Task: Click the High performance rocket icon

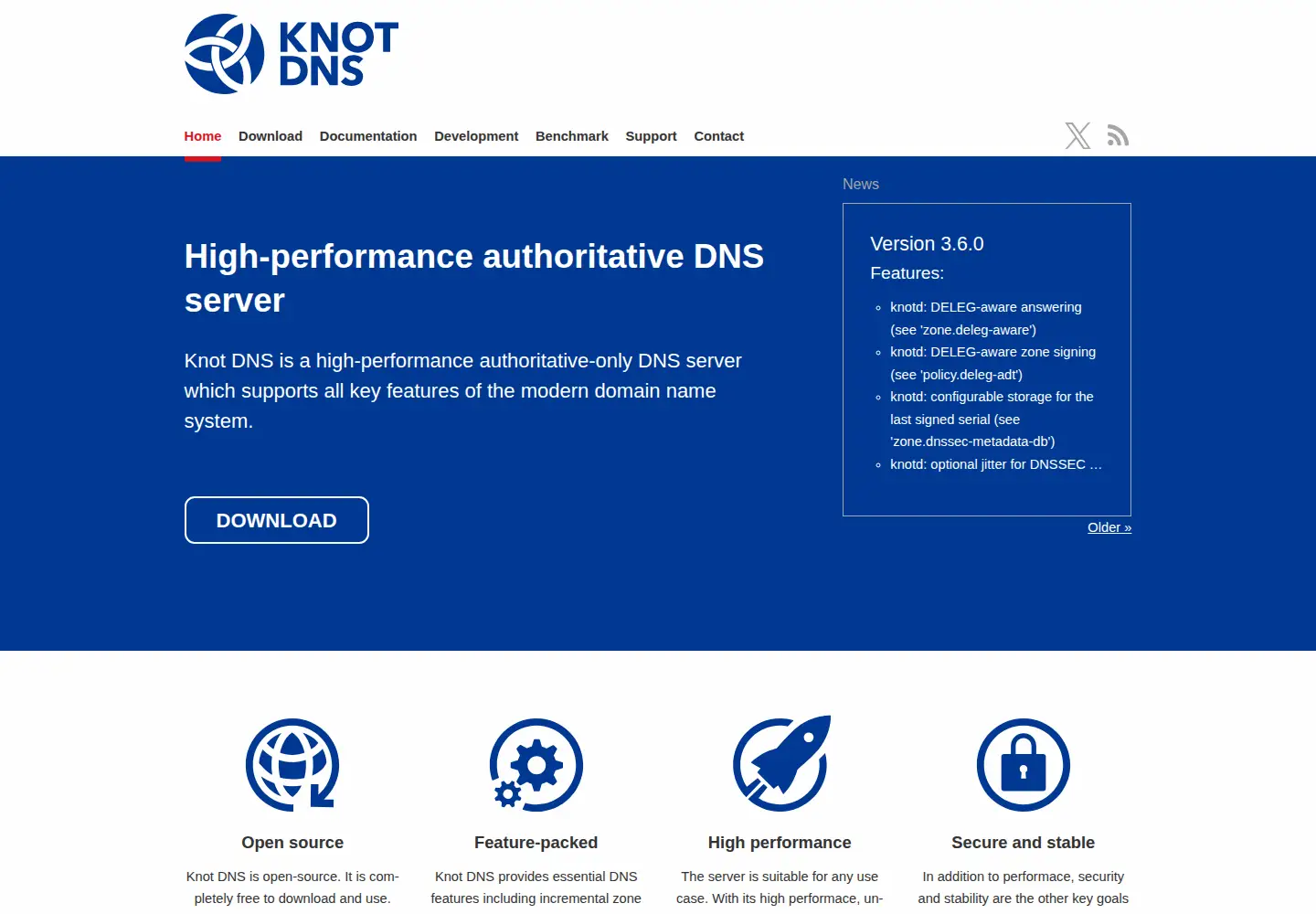Action: pyautogui.click(x=780, y=763)
